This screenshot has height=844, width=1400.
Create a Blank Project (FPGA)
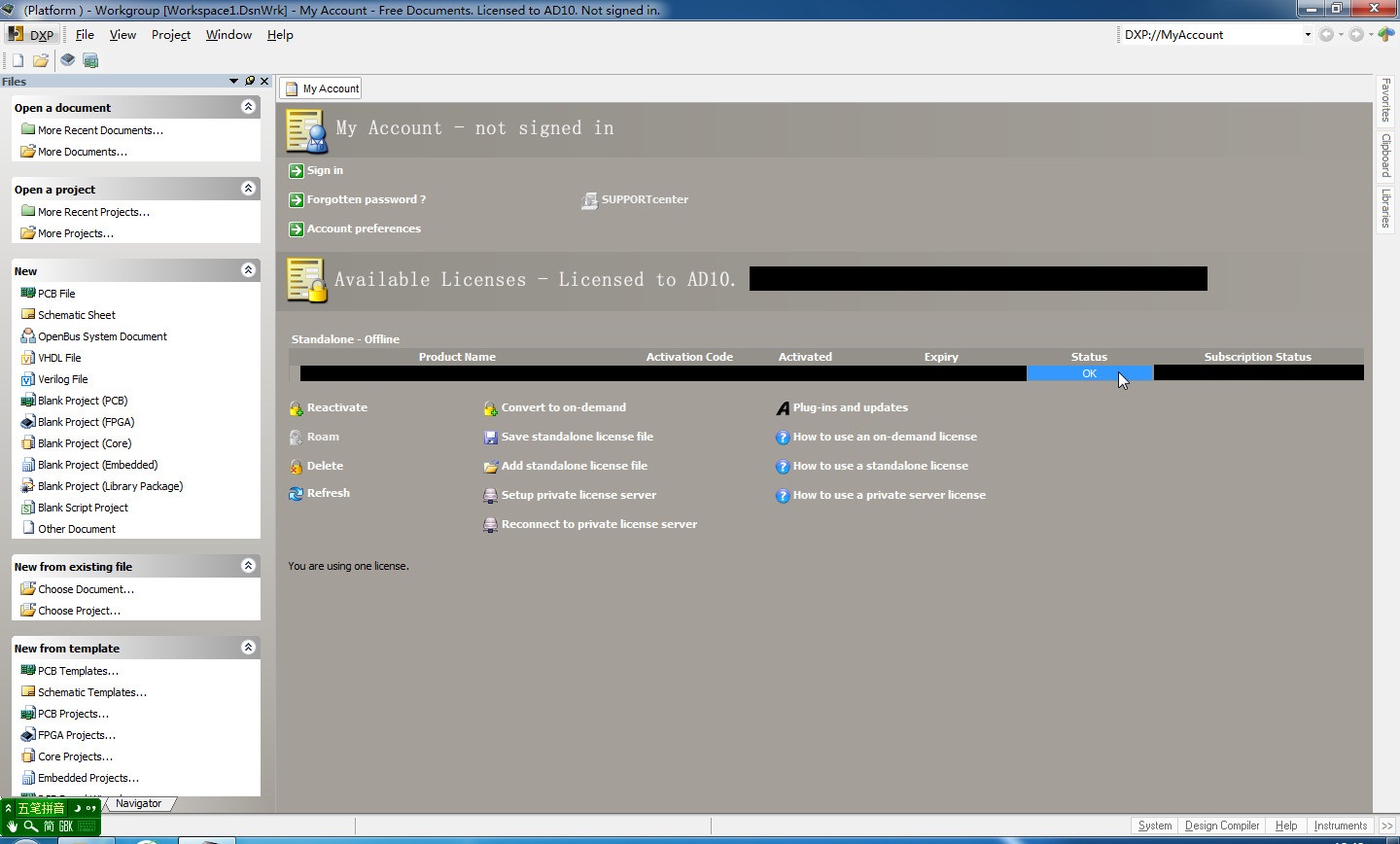87,422
